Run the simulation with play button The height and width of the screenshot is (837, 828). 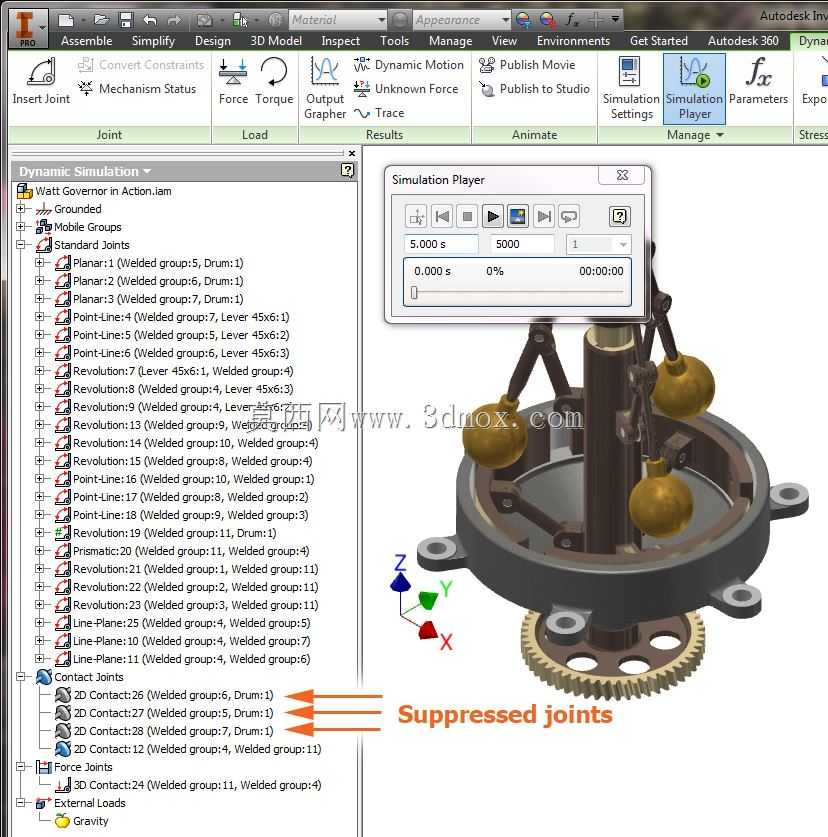pyautogui.click(x=493, y=216)
